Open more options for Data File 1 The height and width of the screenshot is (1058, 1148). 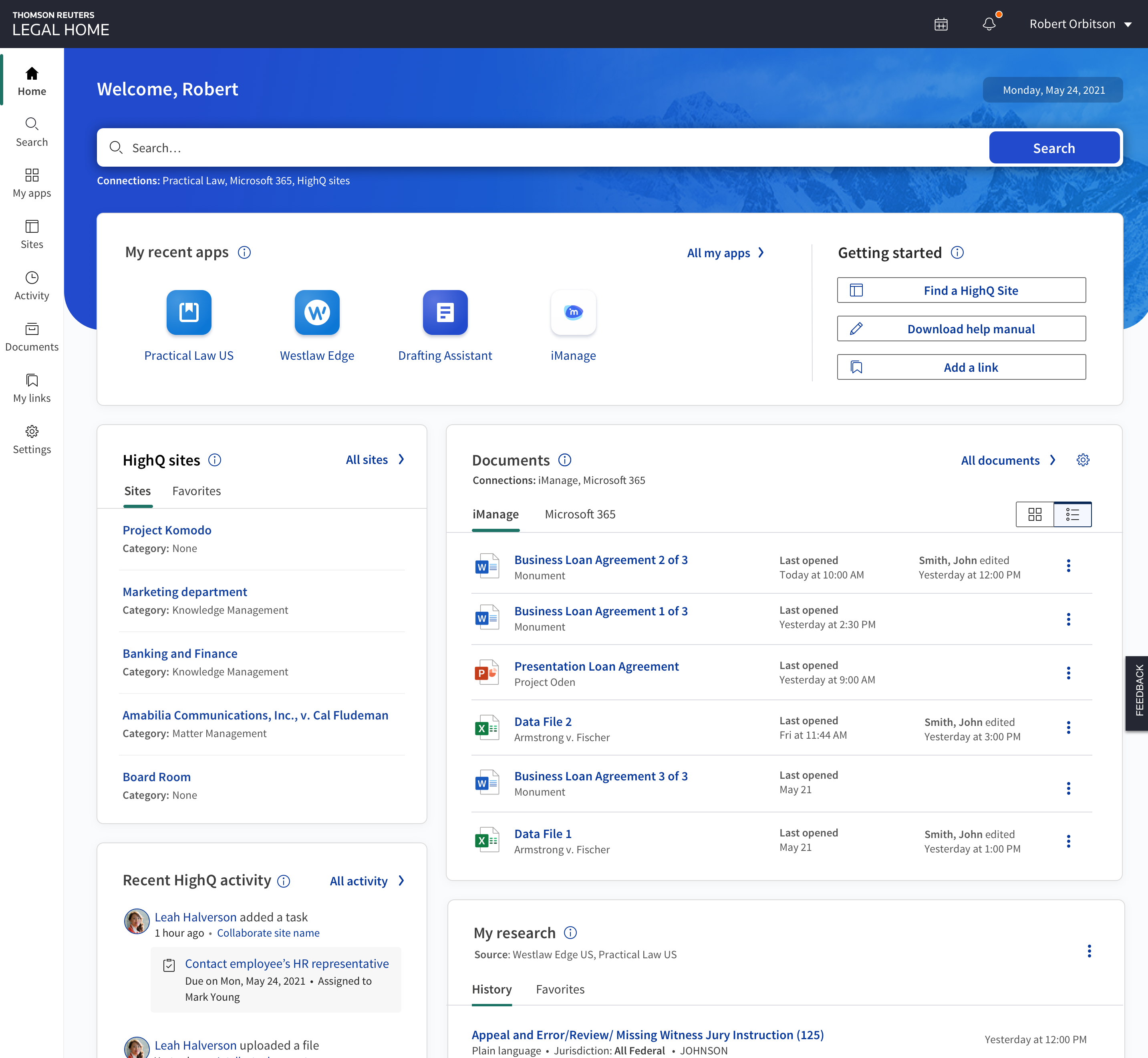pos(1068,841)
